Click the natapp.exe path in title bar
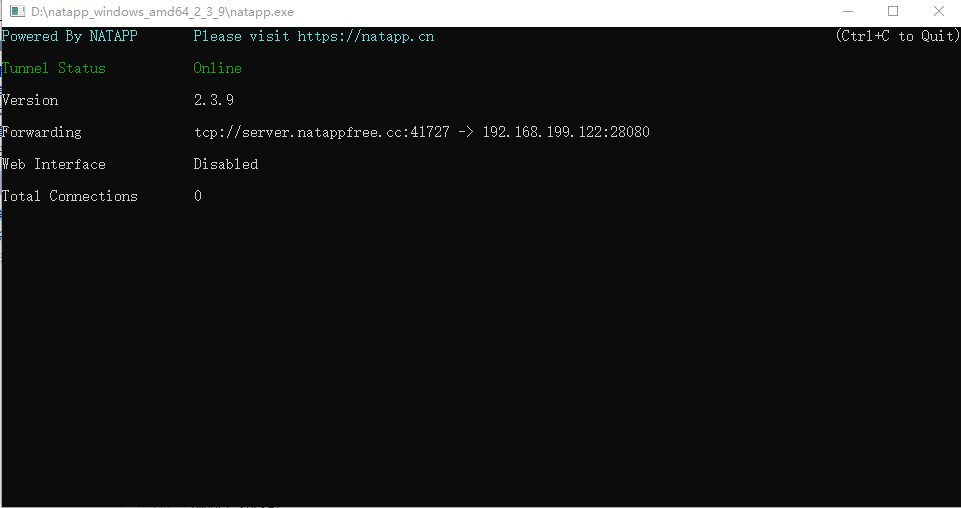The width and height of the screenshot is (961, 508). 162,12
